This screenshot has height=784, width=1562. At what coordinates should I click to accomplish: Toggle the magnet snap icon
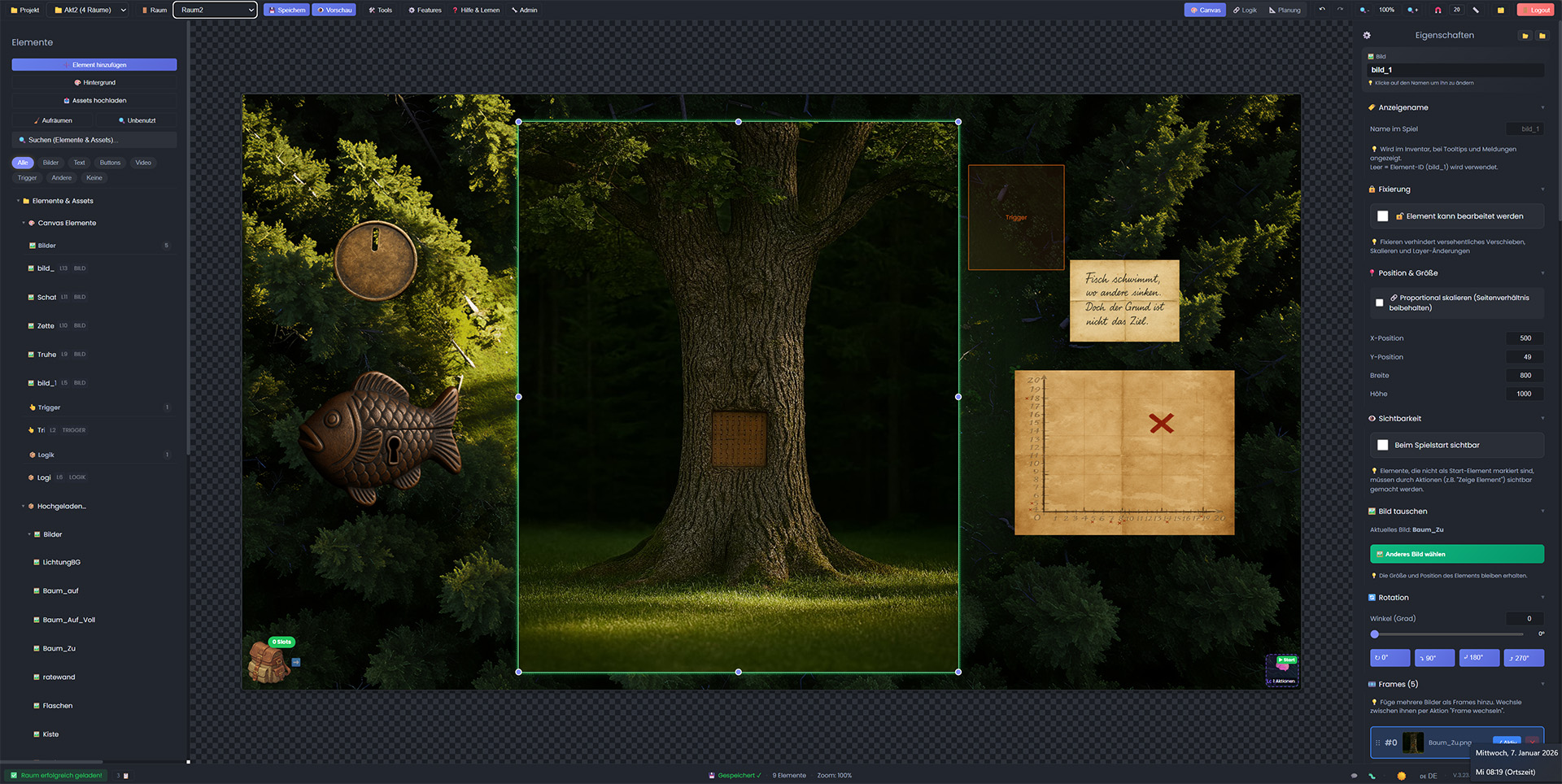pyautogui.click(x=1438, y=10)
